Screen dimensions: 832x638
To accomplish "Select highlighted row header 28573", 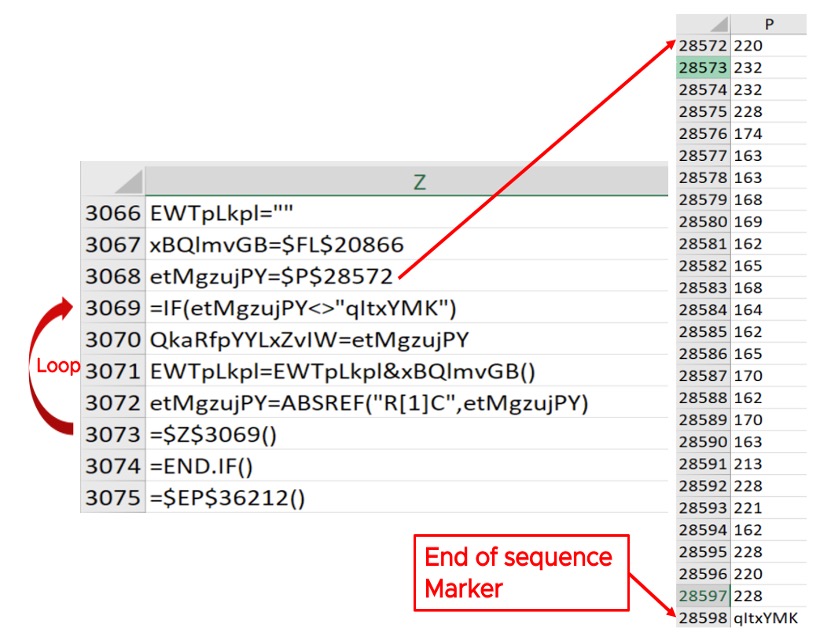I will [x=703, y=68].
